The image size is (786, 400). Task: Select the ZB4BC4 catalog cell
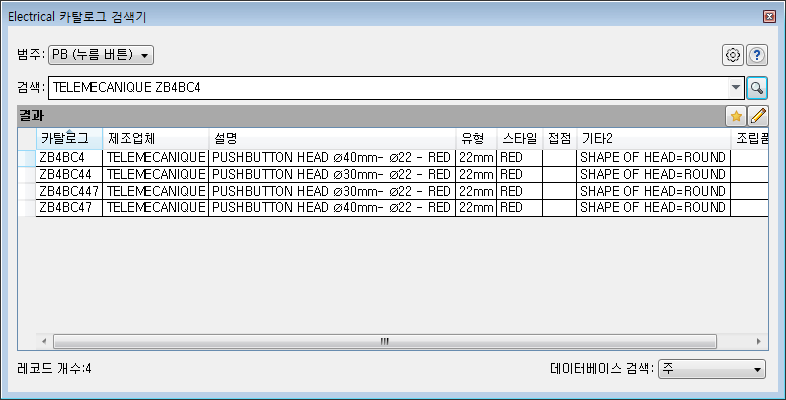pos(69,157)
